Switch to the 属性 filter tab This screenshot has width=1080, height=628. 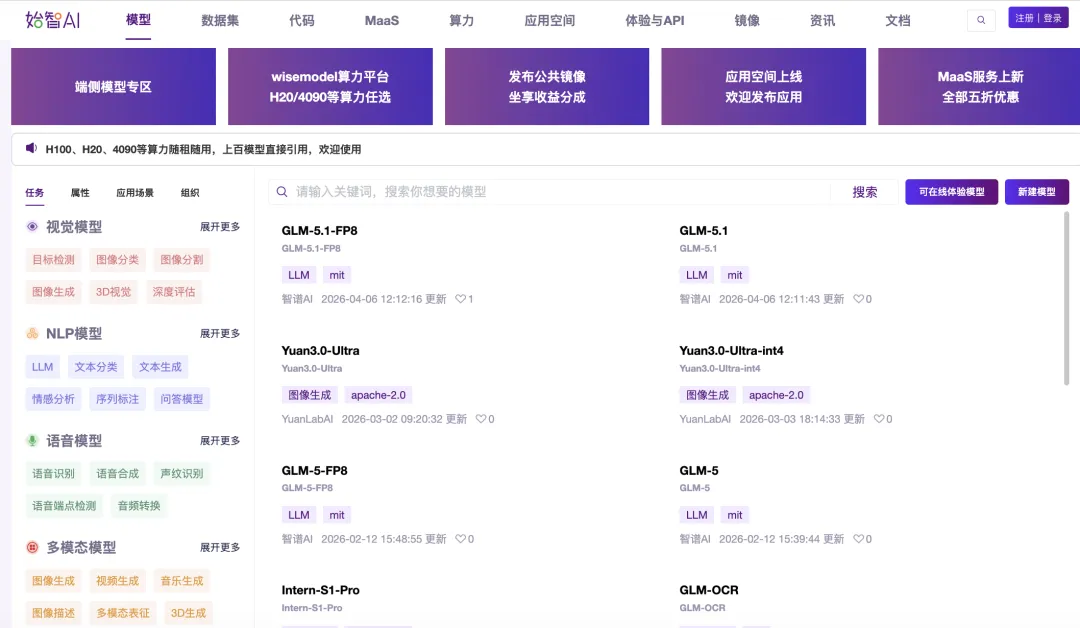80,193
